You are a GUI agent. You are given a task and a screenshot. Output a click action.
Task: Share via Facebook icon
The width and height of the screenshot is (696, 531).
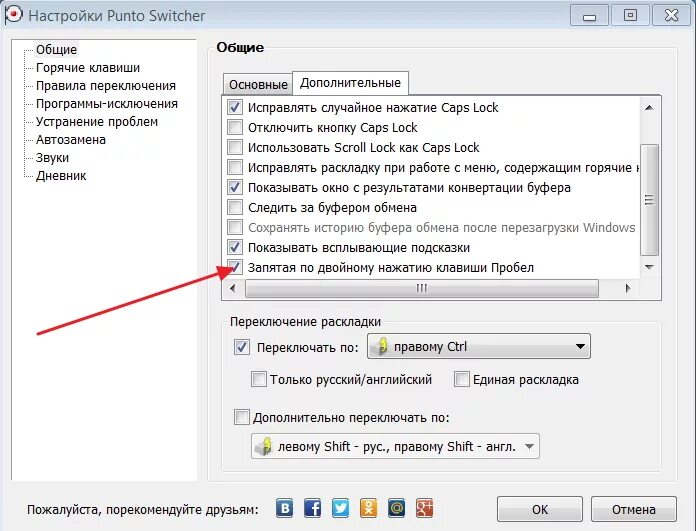tap(312, 508)
